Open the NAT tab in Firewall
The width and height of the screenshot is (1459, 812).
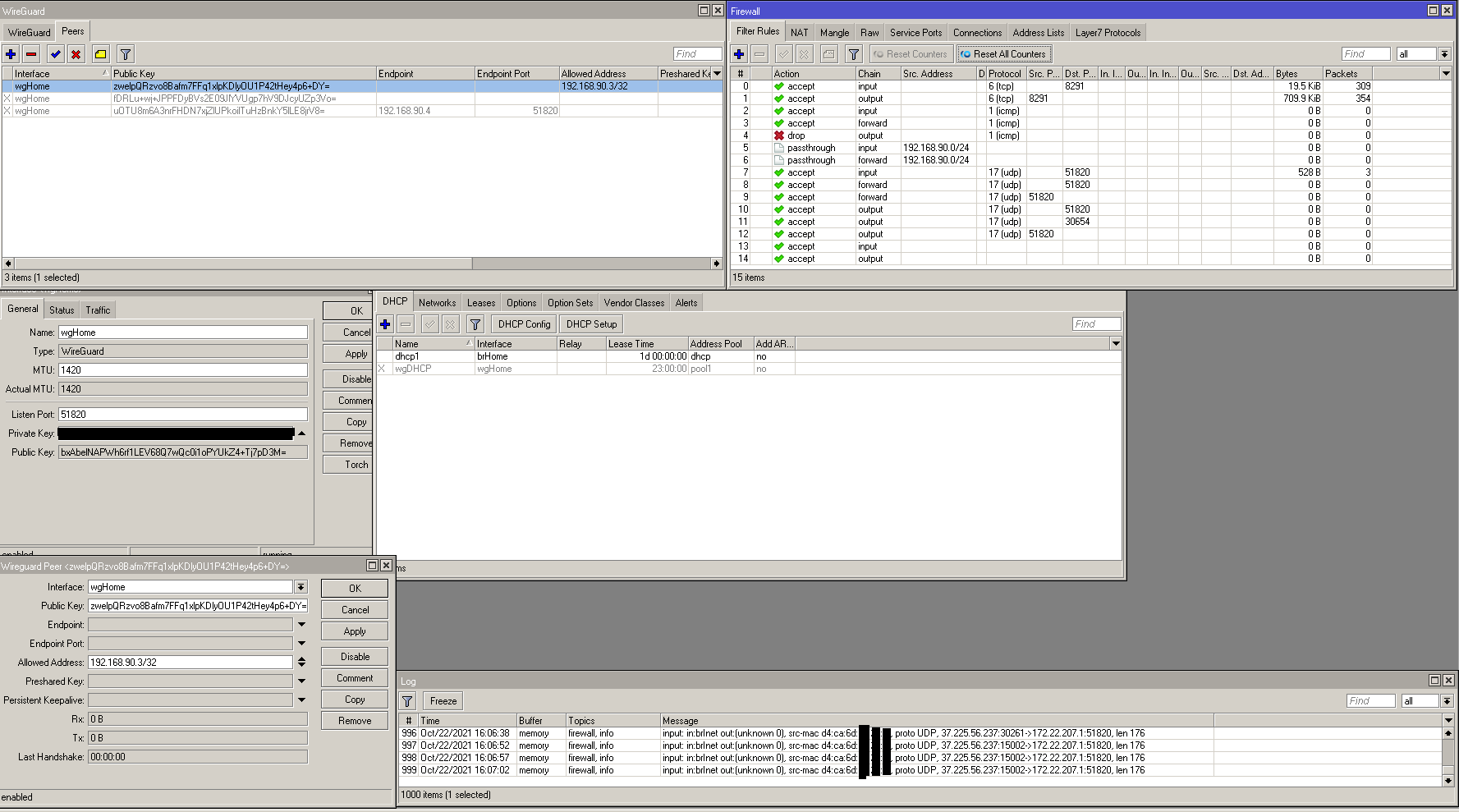800,33
